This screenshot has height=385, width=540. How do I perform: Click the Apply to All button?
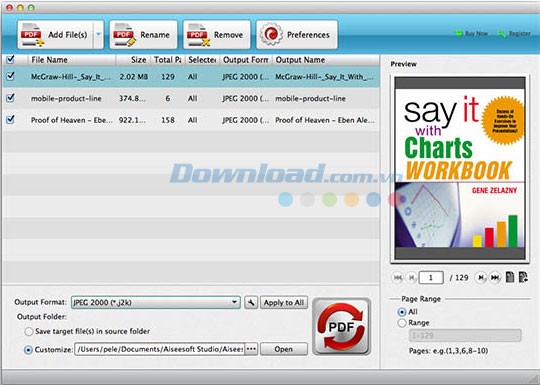pyautogui.click(x=284, y=303)
